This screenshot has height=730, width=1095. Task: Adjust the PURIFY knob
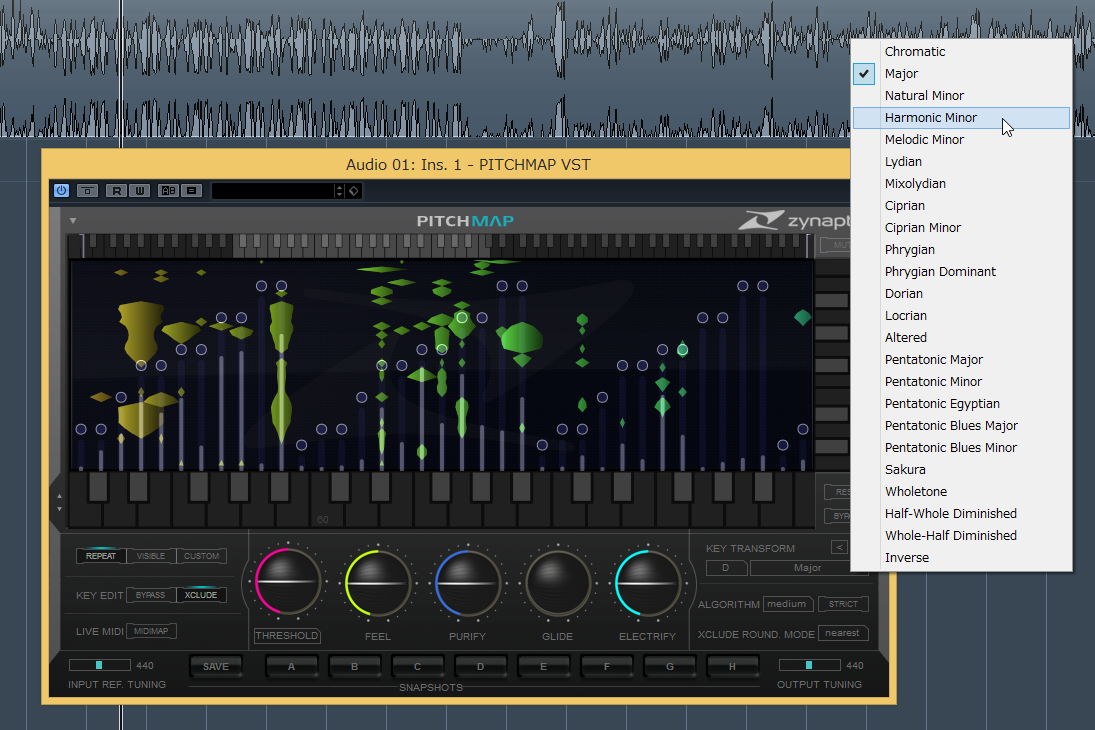coord(467,582)
